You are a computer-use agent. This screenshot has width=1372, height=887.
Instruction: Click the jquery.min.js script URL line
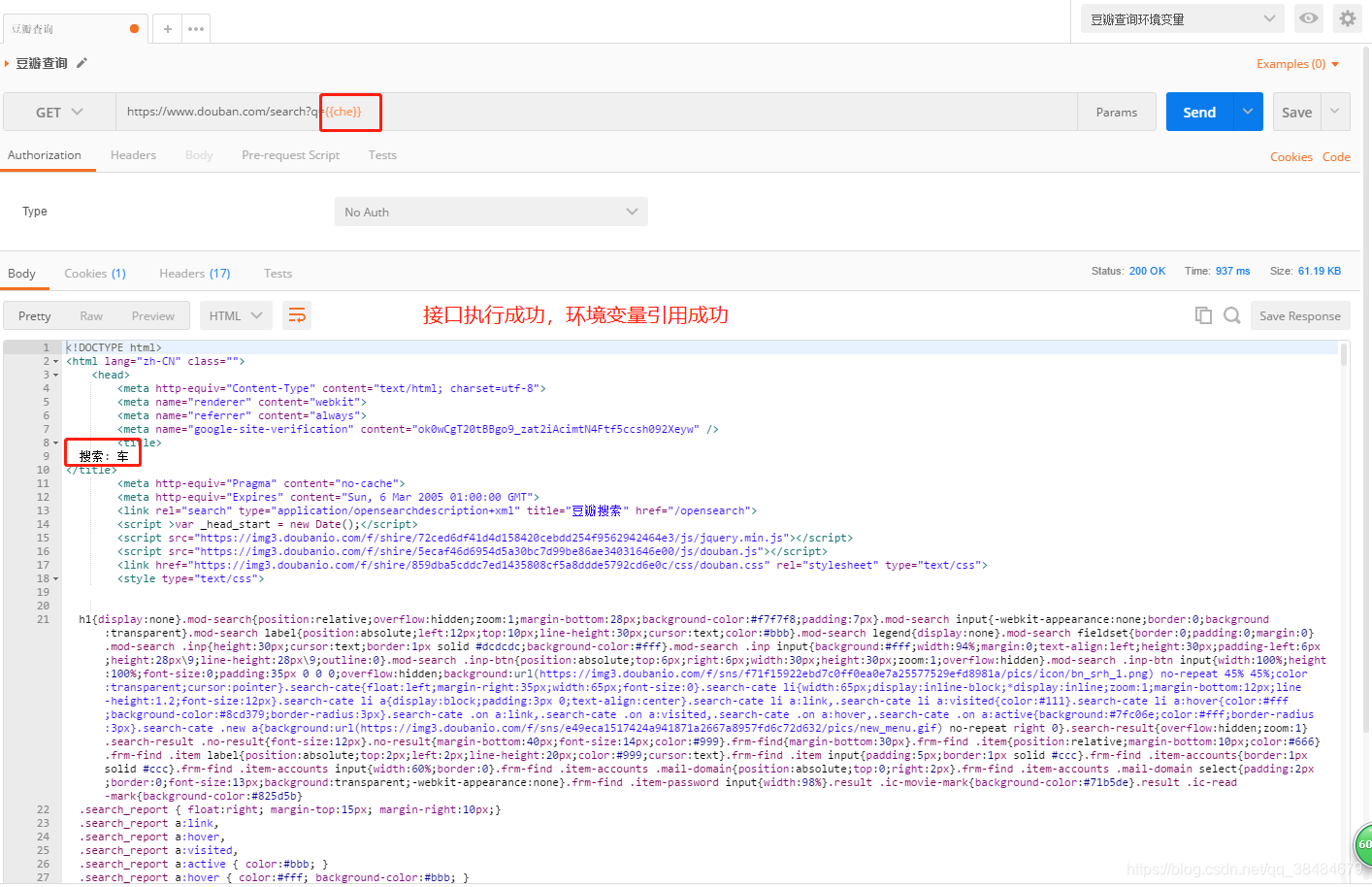[485, 538]
